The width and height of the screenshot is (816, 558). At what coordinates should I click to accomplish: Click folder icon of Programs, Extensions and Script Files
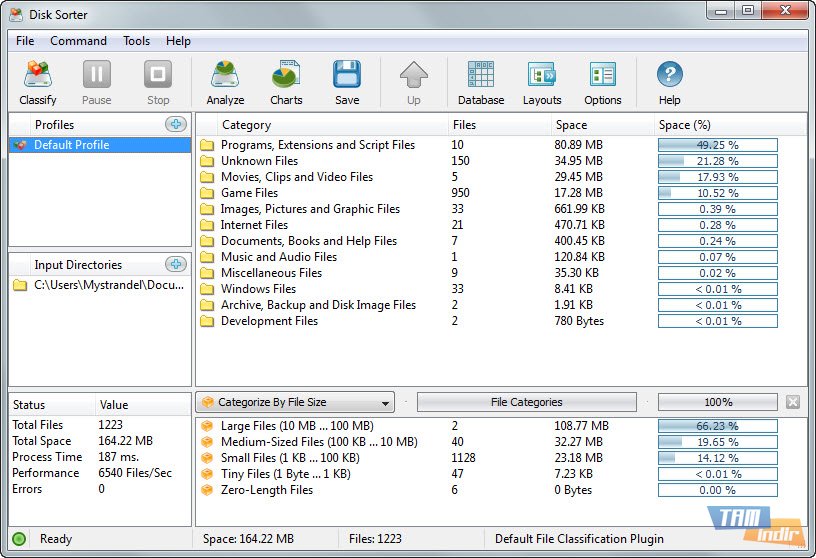pos(207,145)
